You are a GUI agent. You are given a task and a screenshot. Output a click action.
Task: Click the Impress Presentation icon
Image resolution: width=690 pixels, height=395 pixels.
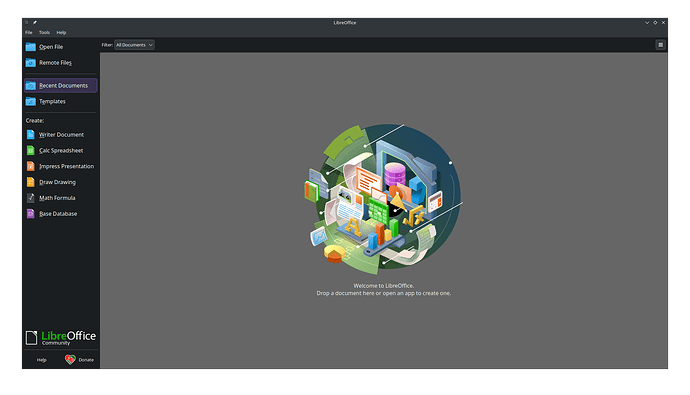(x=30, y=166)
